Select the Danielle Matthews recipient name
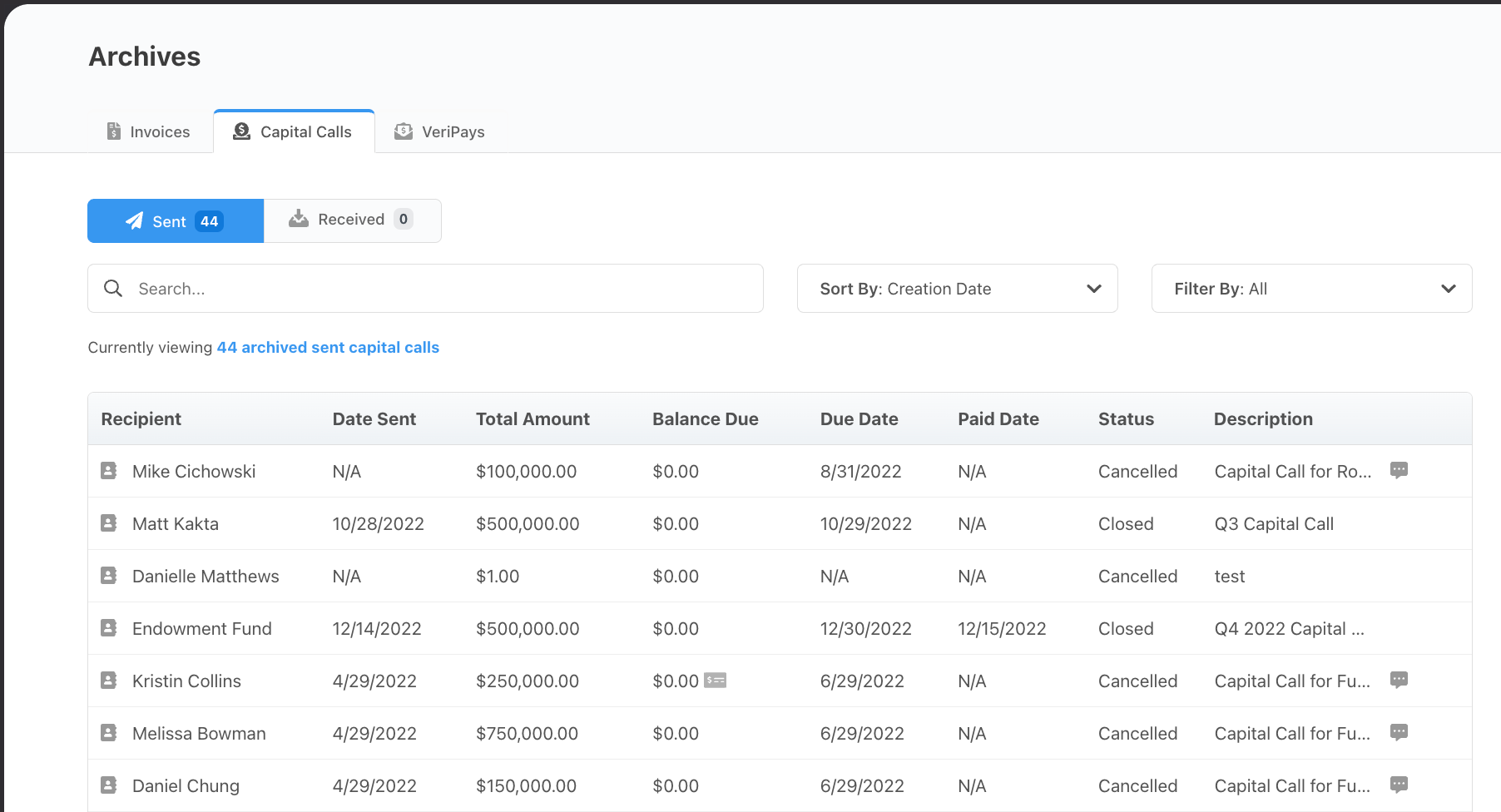 206,576
